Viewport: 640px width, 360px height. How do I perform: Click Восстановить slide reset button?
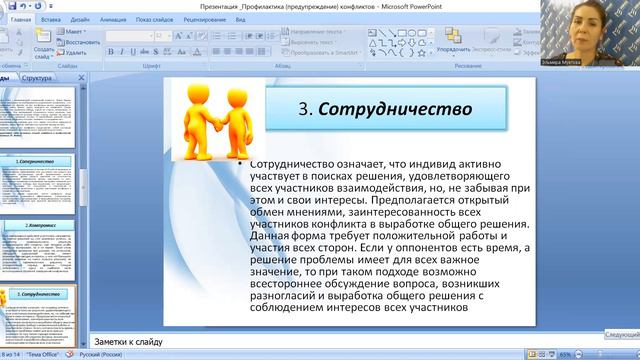tap(78, 42)
